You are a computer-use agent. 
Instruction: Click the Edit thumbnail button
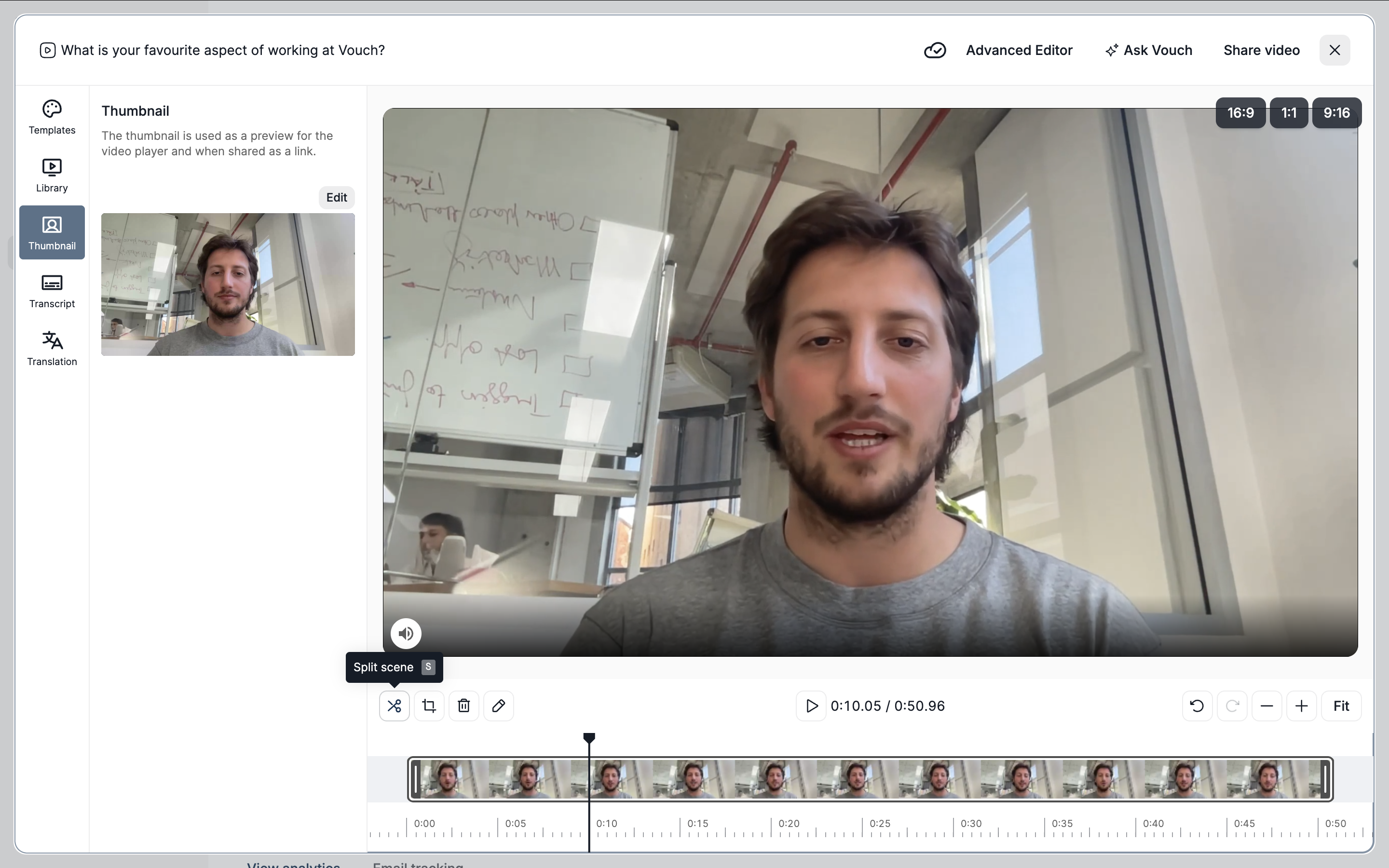point(336,198)
